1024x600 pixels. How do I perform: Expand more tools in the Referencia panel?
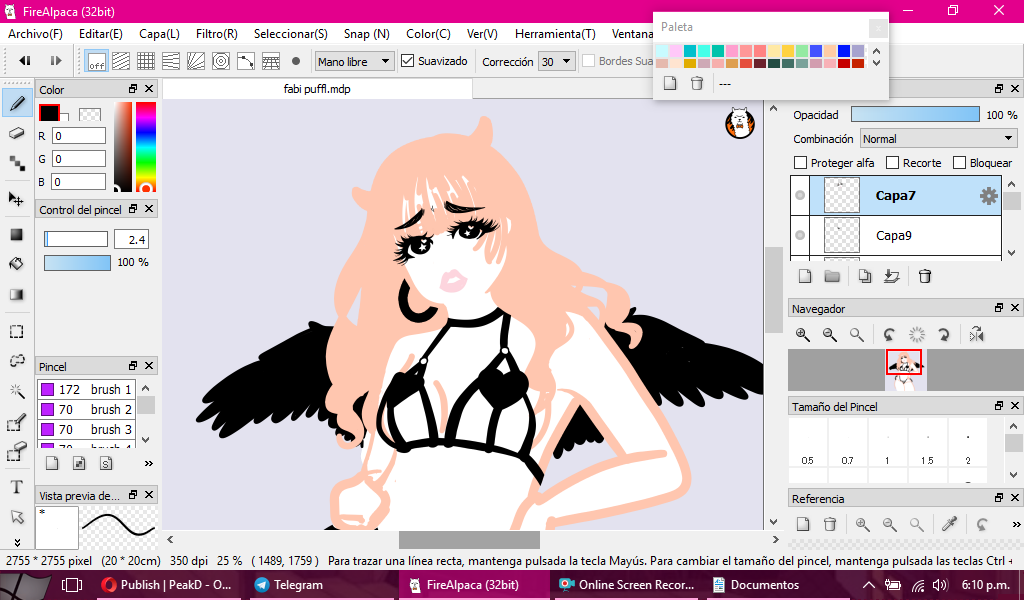coord(1016,524)
